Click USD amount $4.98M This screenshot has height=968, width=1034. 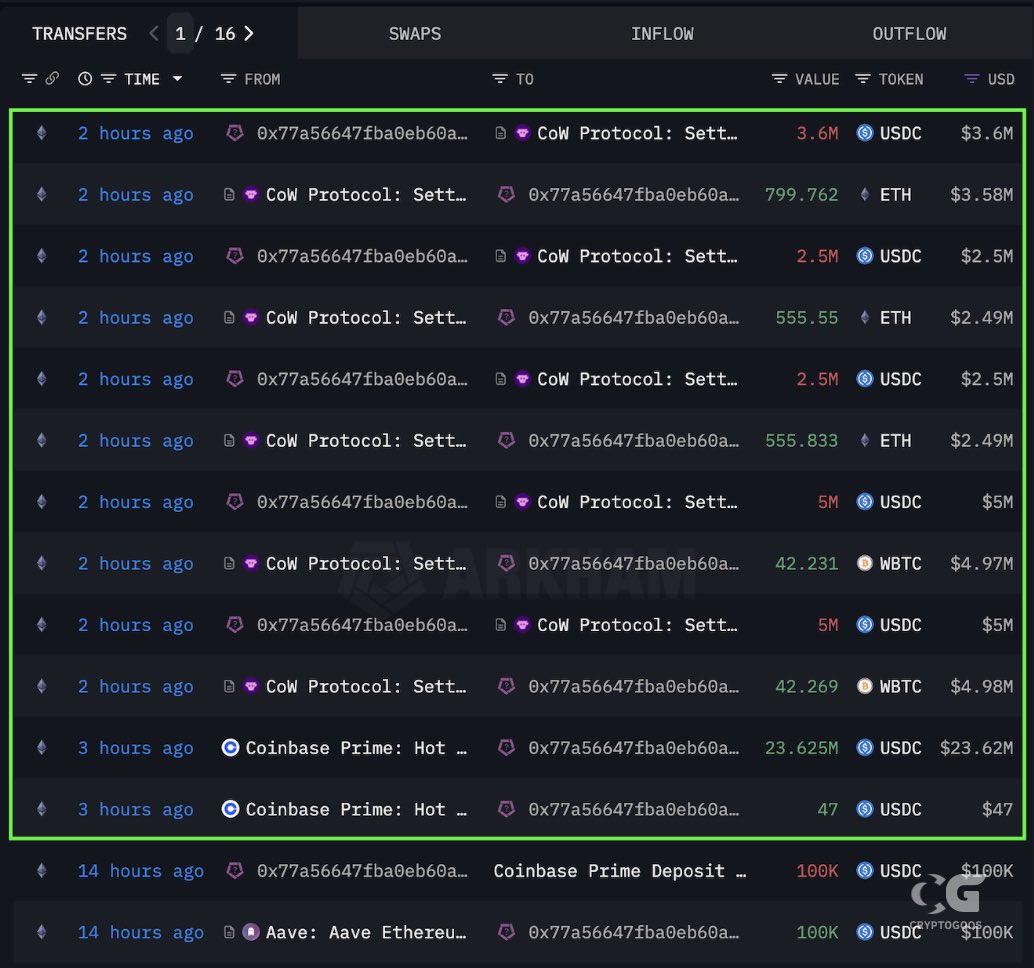981,687
